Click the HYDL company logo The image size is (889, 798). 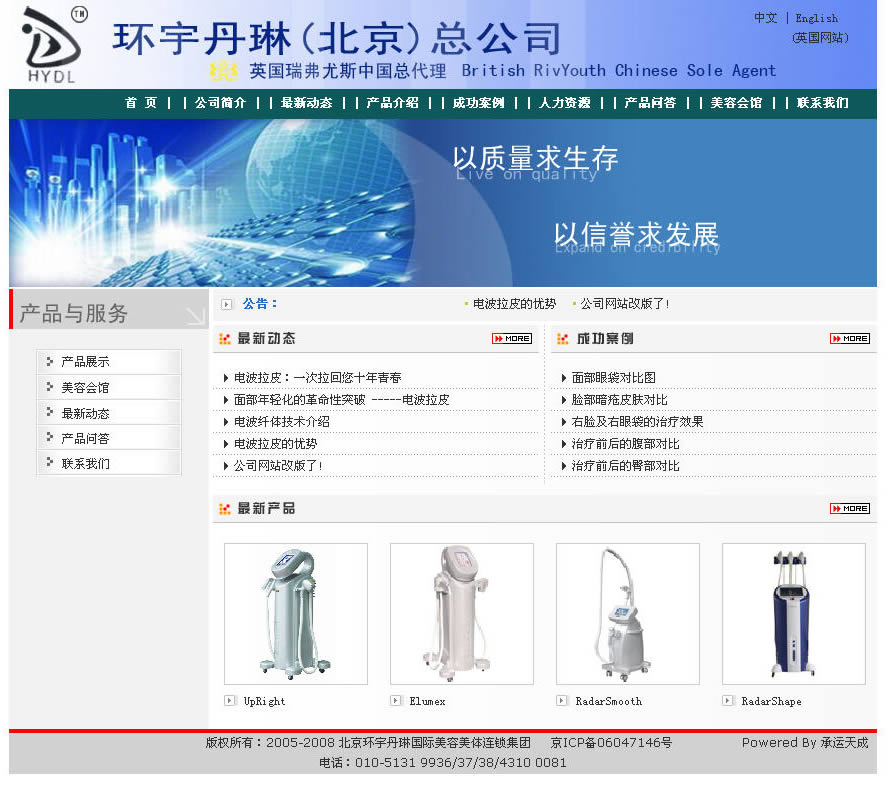point(51,46)
